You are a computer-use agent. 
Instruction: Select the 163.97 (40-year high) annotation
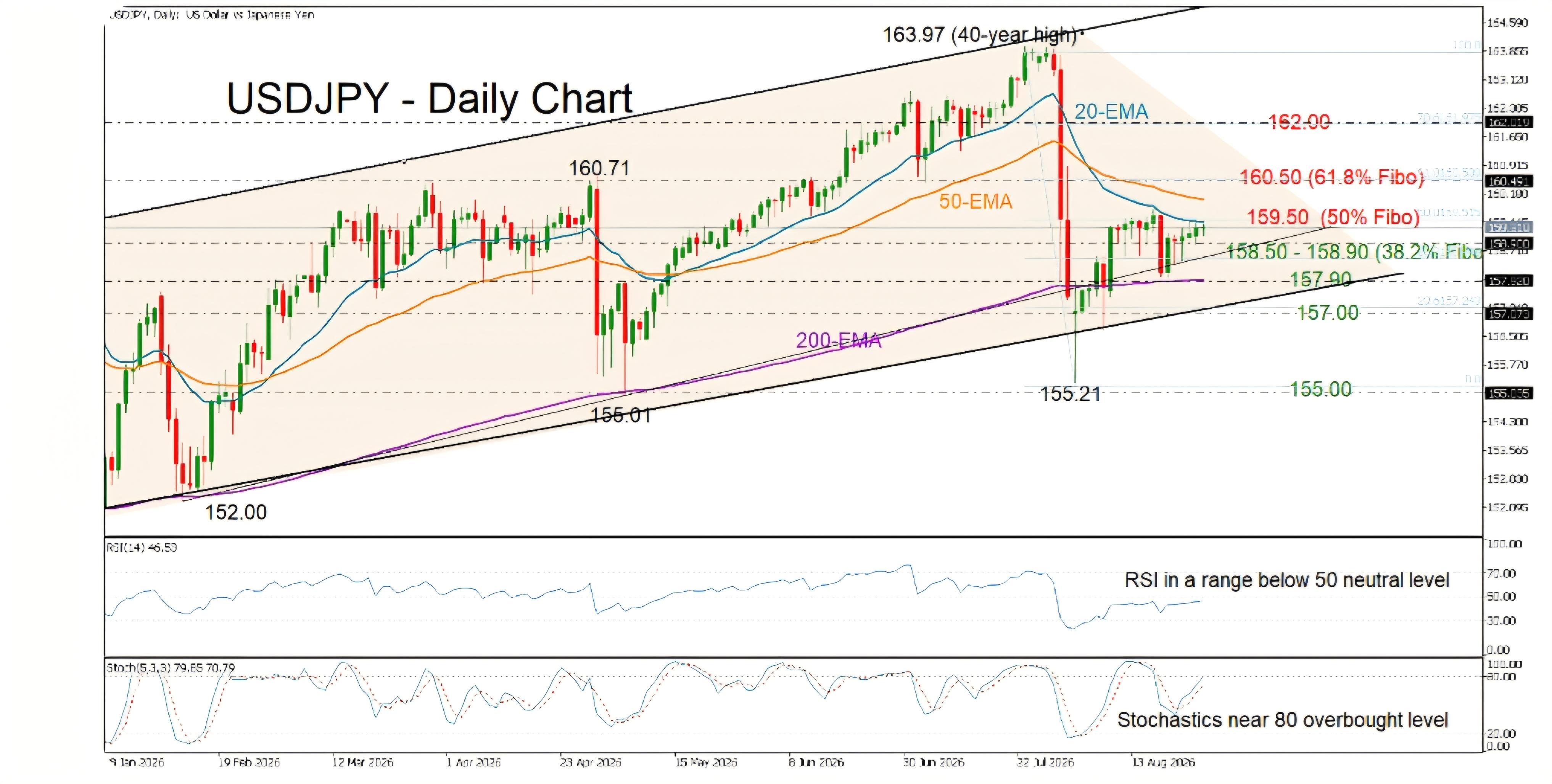click(980, 35)
